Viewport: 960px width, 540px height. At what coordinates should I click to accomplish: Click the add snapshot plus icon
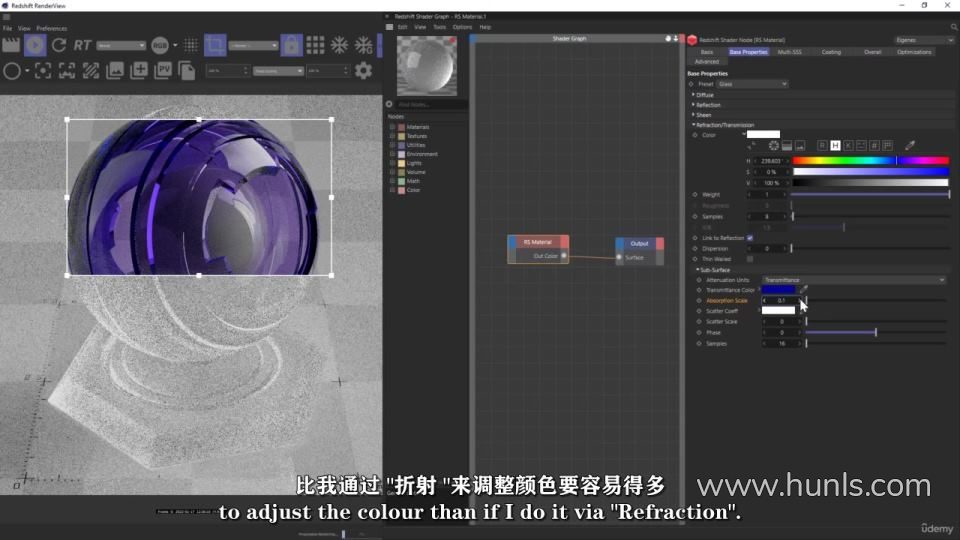(x=139, y=71)
